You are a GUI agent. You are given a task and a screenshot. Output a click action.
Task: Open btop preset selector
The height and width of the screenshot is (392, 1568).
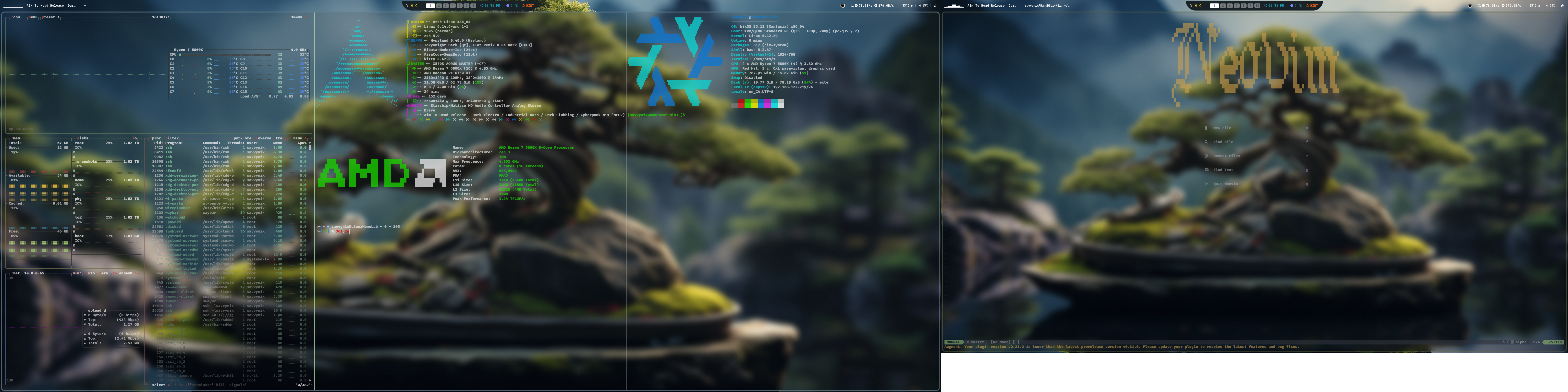click(49, 17)
